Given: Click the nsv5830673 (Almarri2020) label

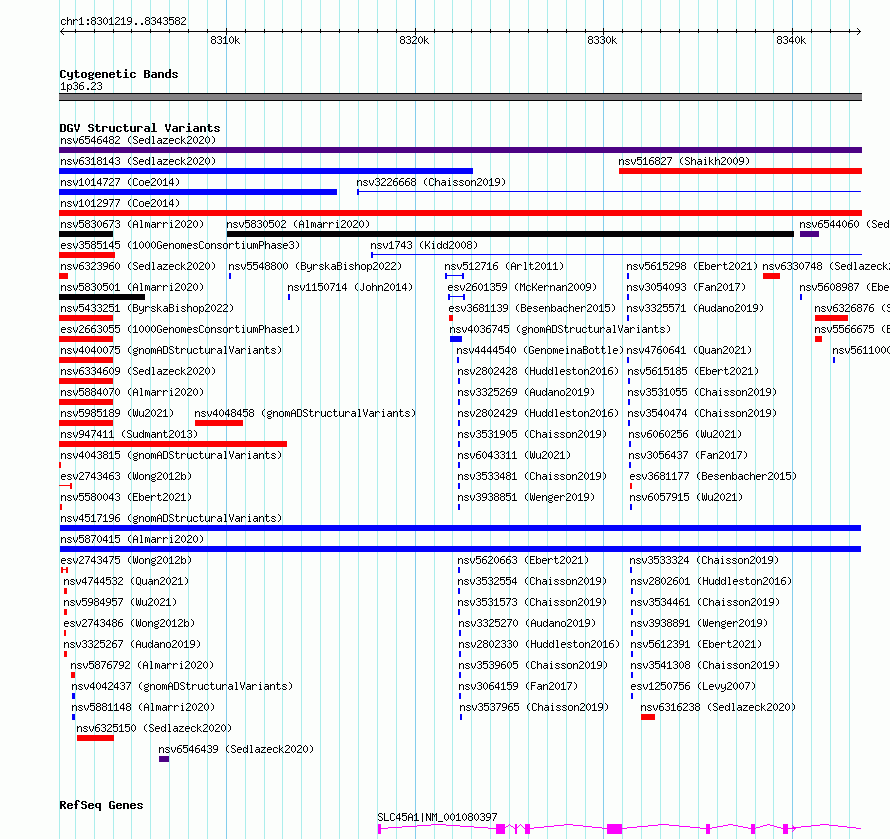Looking at the screenshot, I should click(x=132, y=224).
